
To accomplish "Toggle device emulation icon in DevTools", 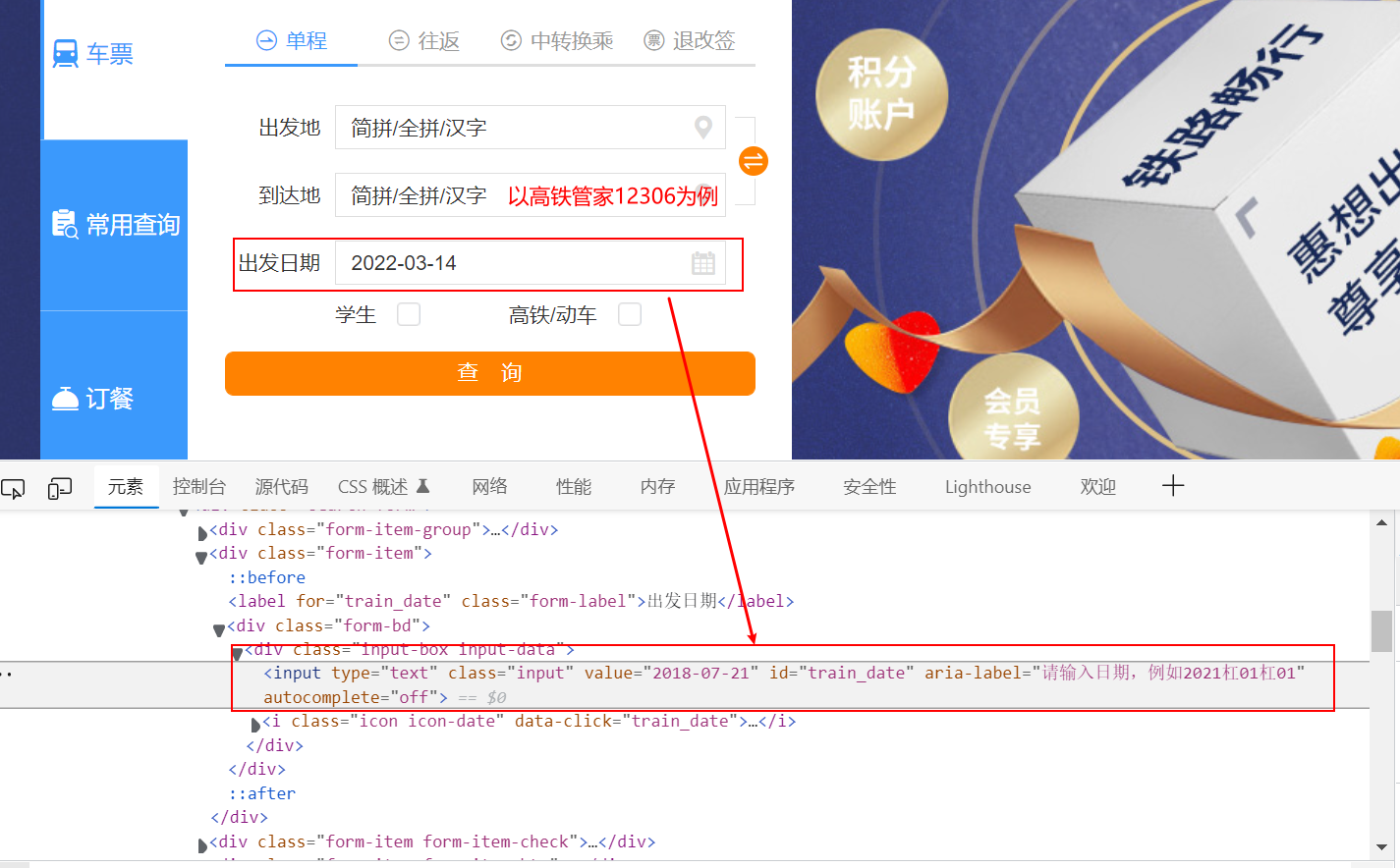I will [x=60, y=488].
